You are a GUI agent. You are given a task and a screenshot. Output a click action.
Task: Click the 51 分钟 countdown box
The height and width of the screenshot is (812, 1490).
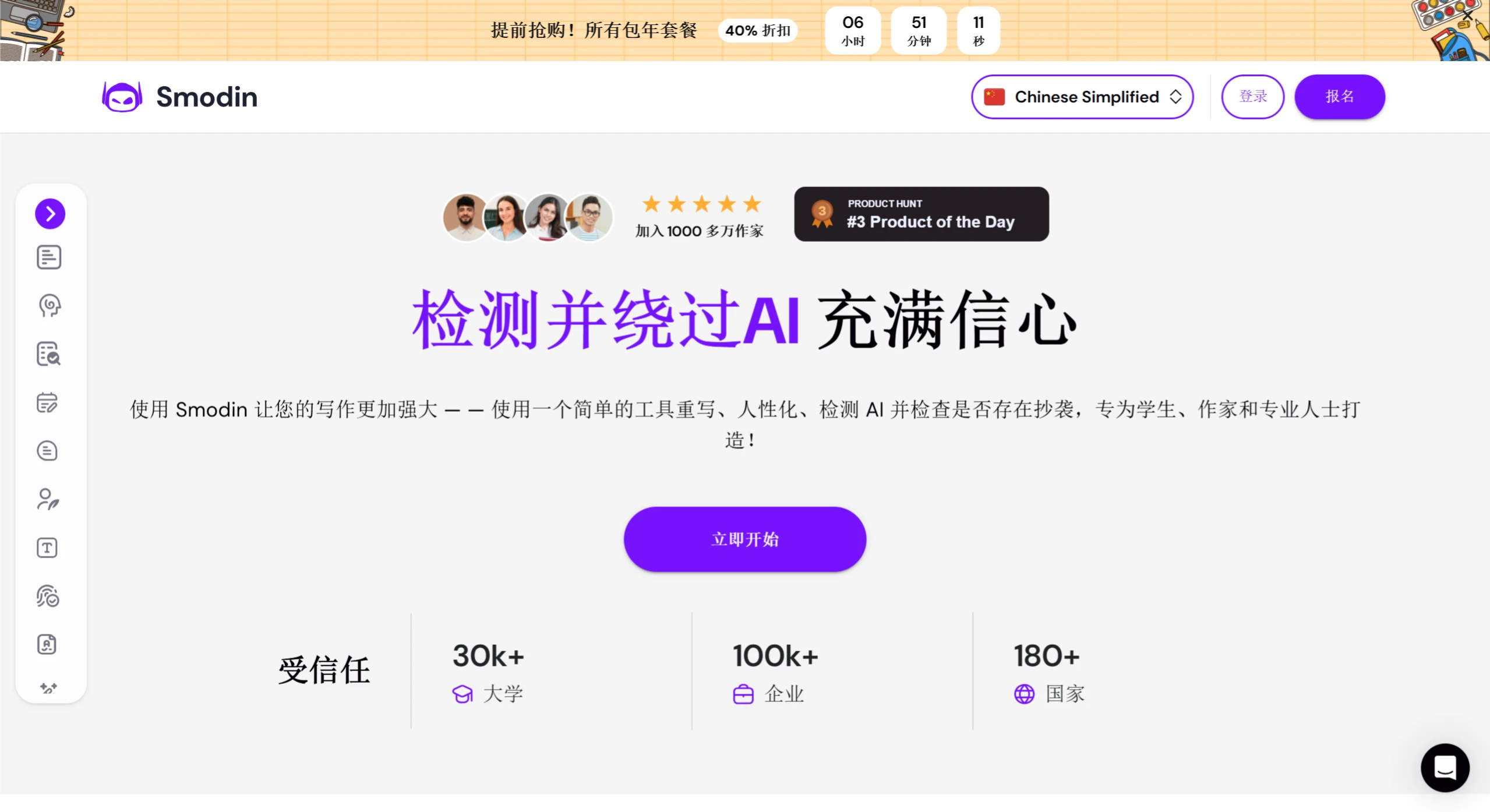[919, 30]
